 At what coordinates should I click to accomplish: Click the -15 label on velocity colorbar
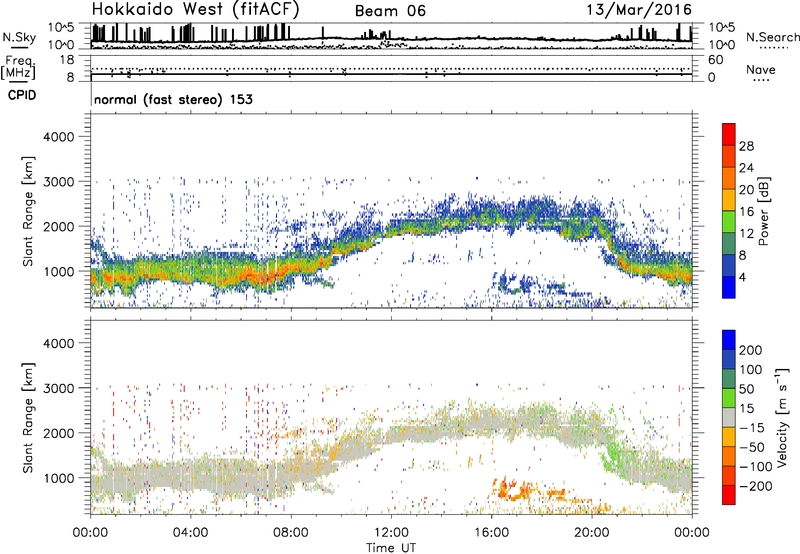click(752, 428)
